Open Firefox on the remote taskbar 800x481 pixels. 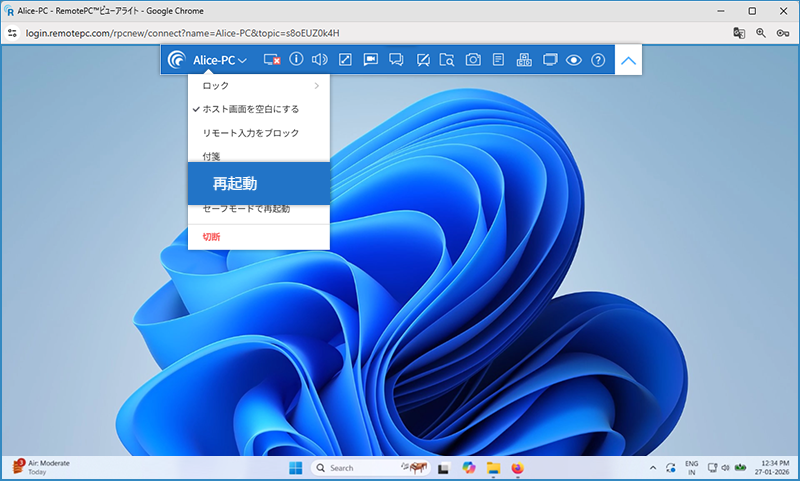pos(517,468)
